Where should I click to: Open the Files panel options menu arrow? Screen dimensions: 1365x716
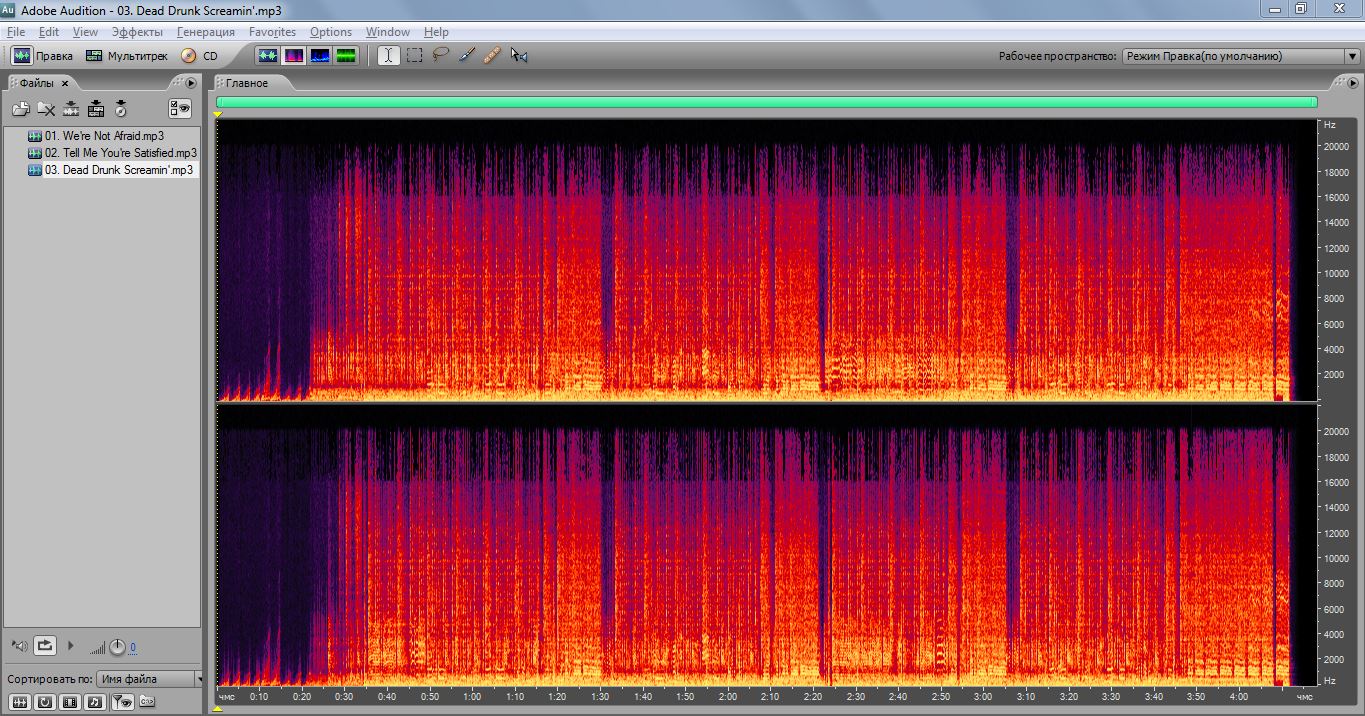pyautogui.click(x=191, y=83)
